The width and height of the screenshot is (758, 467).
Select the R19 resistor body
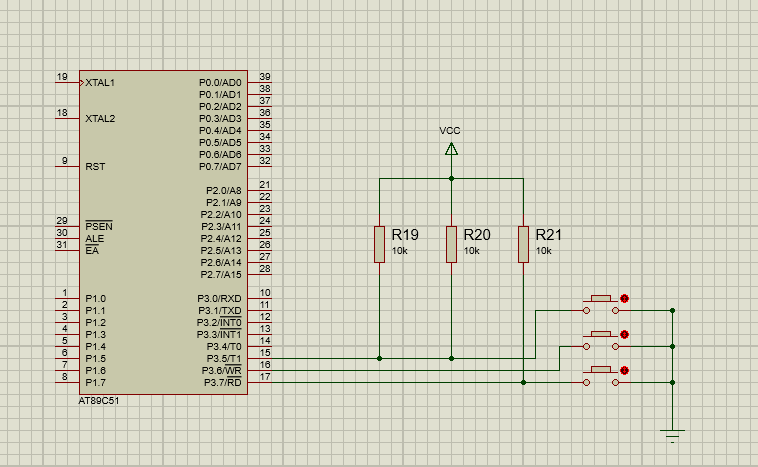point(379,244)
